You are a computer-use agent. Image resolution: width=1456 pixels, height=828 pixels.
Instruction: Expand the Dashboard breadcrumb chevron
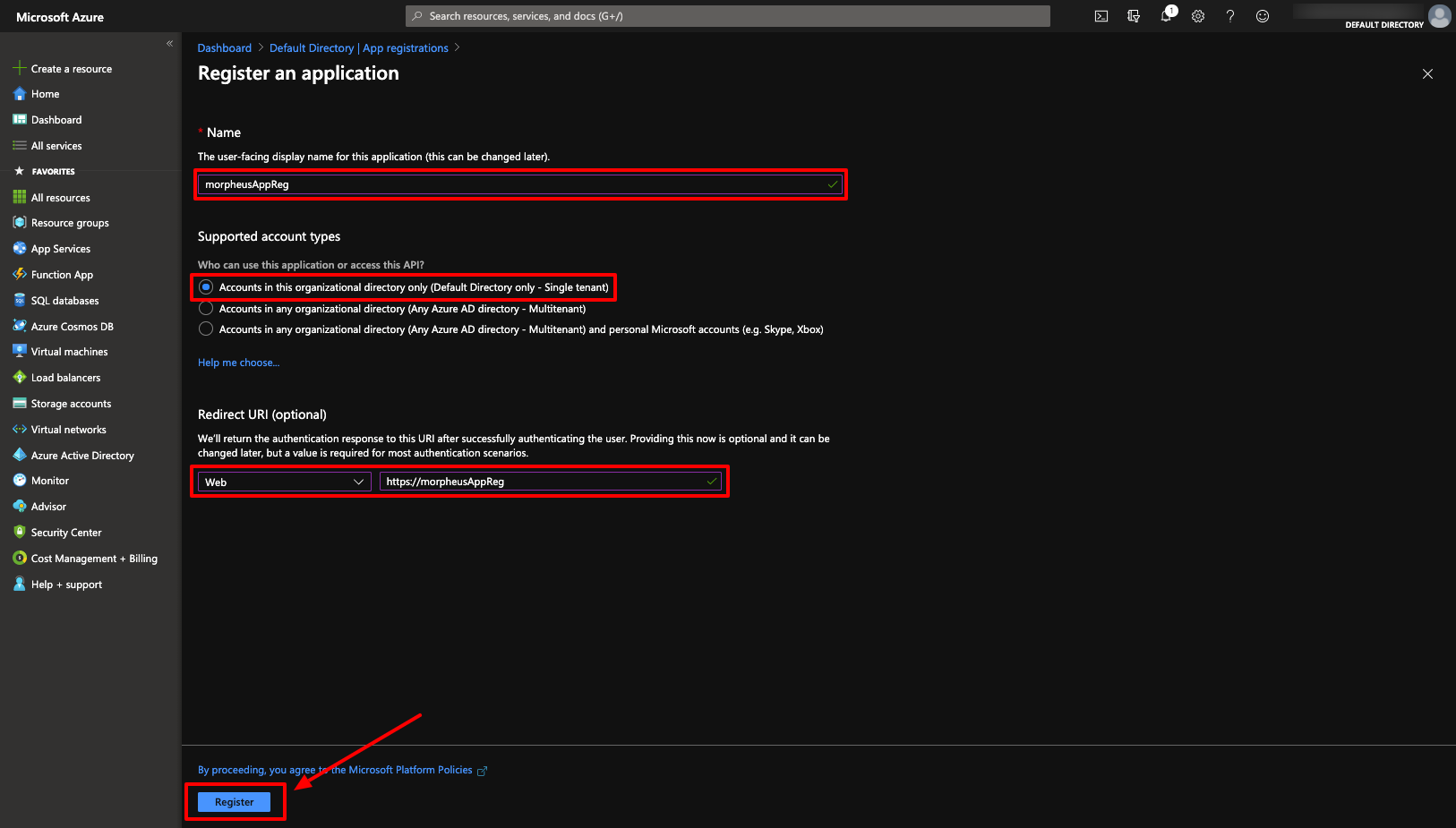click(x=260, y=47)
